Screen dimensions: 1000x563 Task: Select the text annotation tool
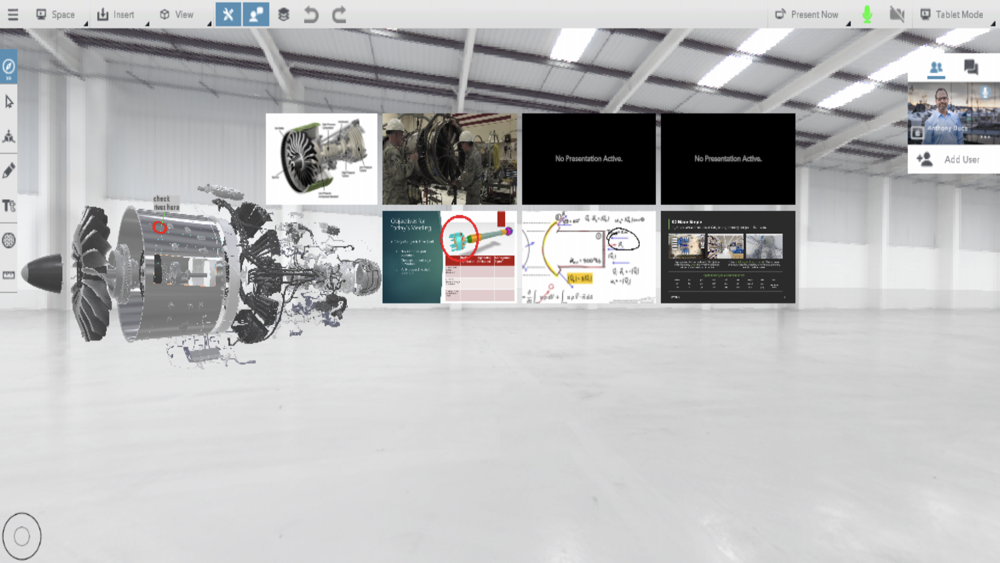(x=9, y=205)
